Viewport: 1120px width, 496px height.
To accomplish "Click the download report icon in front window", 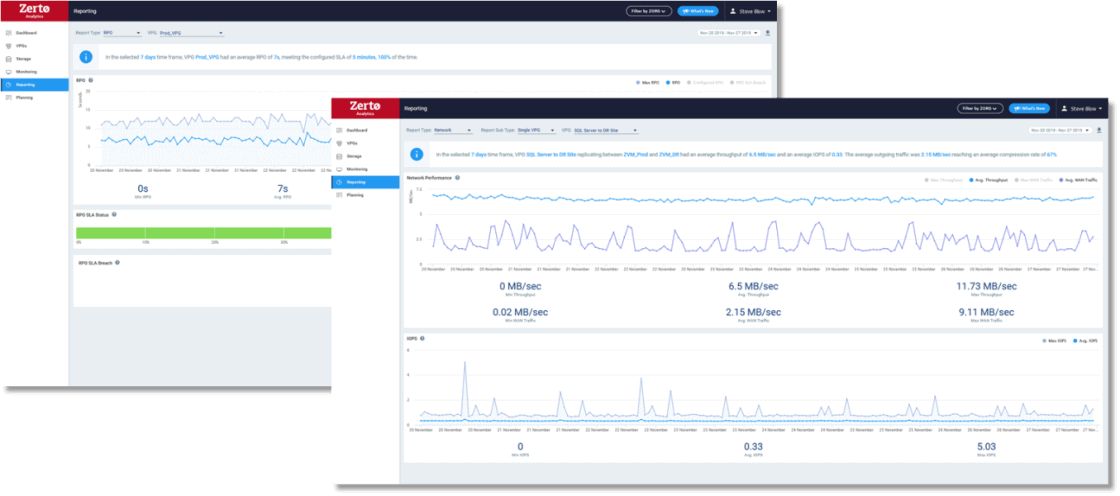I will click(x=1099, y=130).
